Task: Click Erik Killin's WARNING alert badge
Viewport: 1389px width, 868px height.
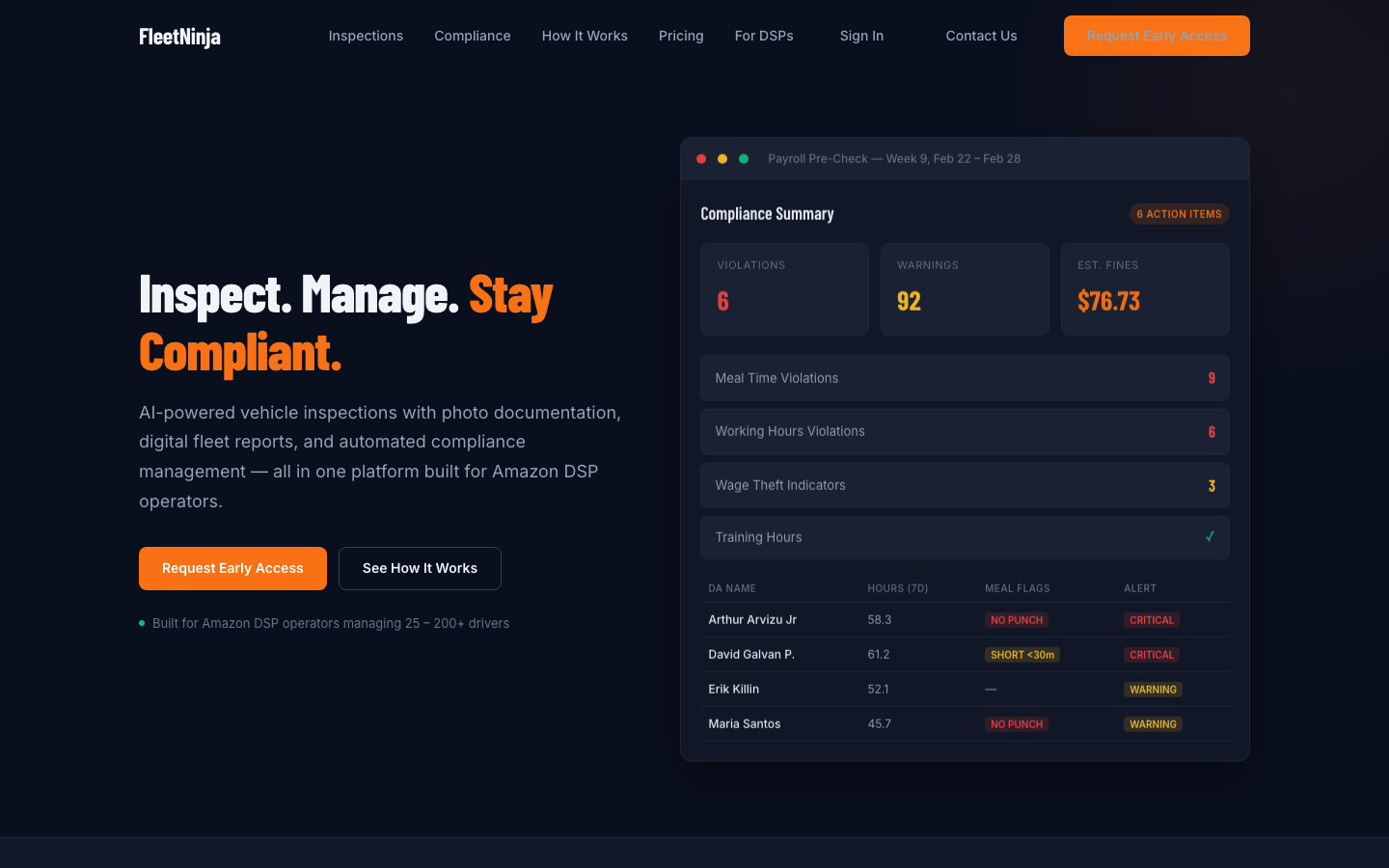Action: (1153, 690)
